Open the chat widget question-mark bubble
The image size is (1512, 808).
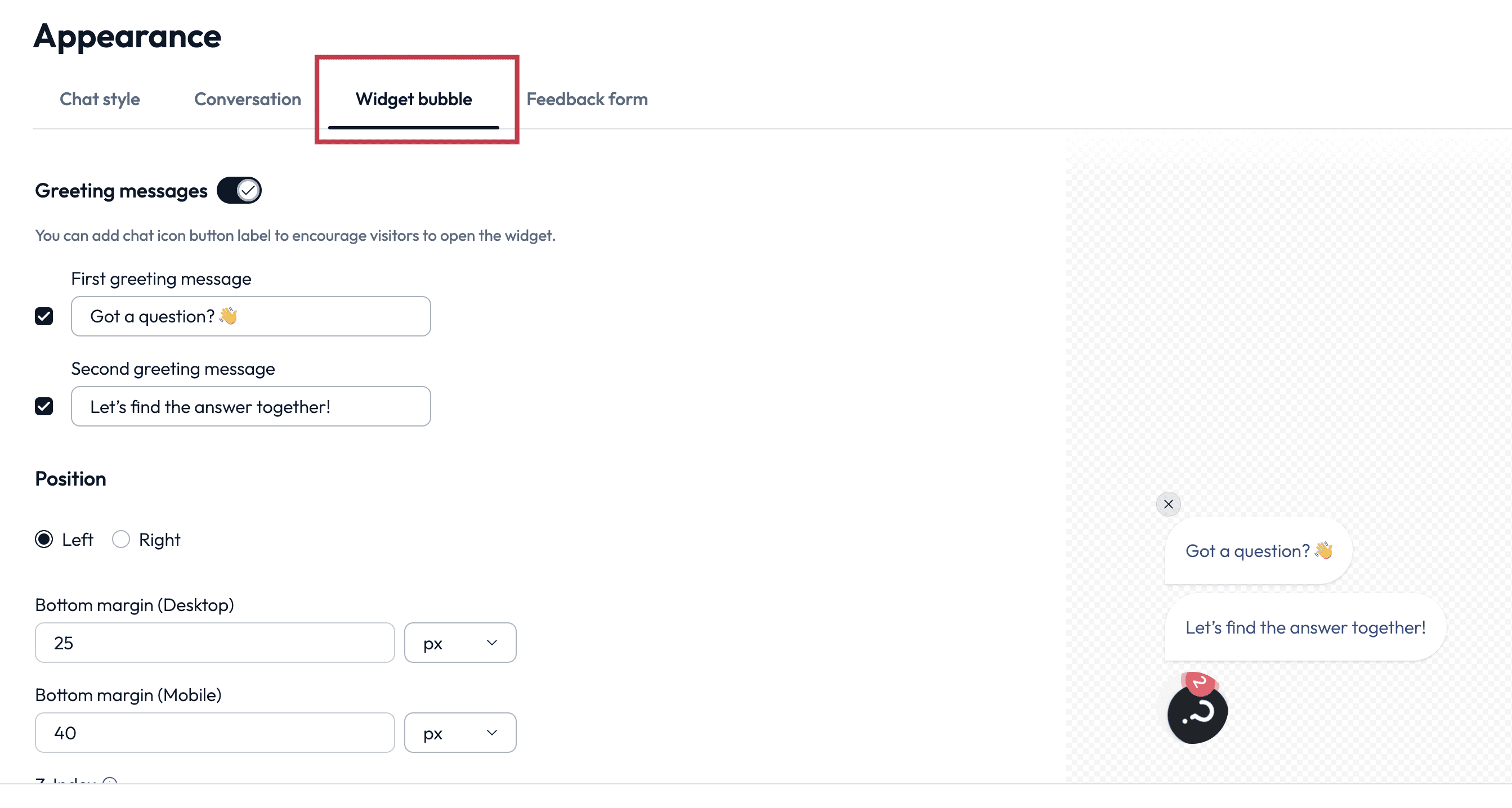pos(1197,713)
